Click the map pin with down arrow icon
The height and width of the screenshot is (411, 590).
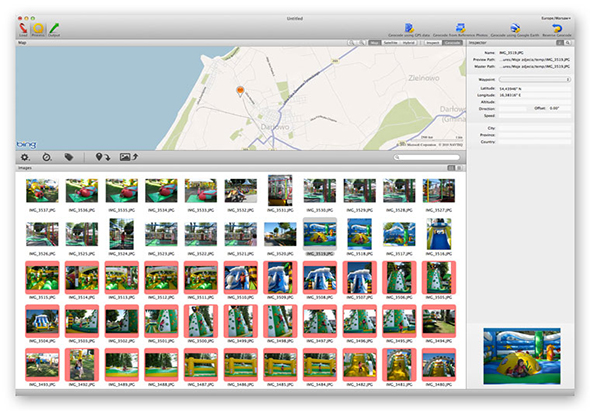click(x=103, y=157)
